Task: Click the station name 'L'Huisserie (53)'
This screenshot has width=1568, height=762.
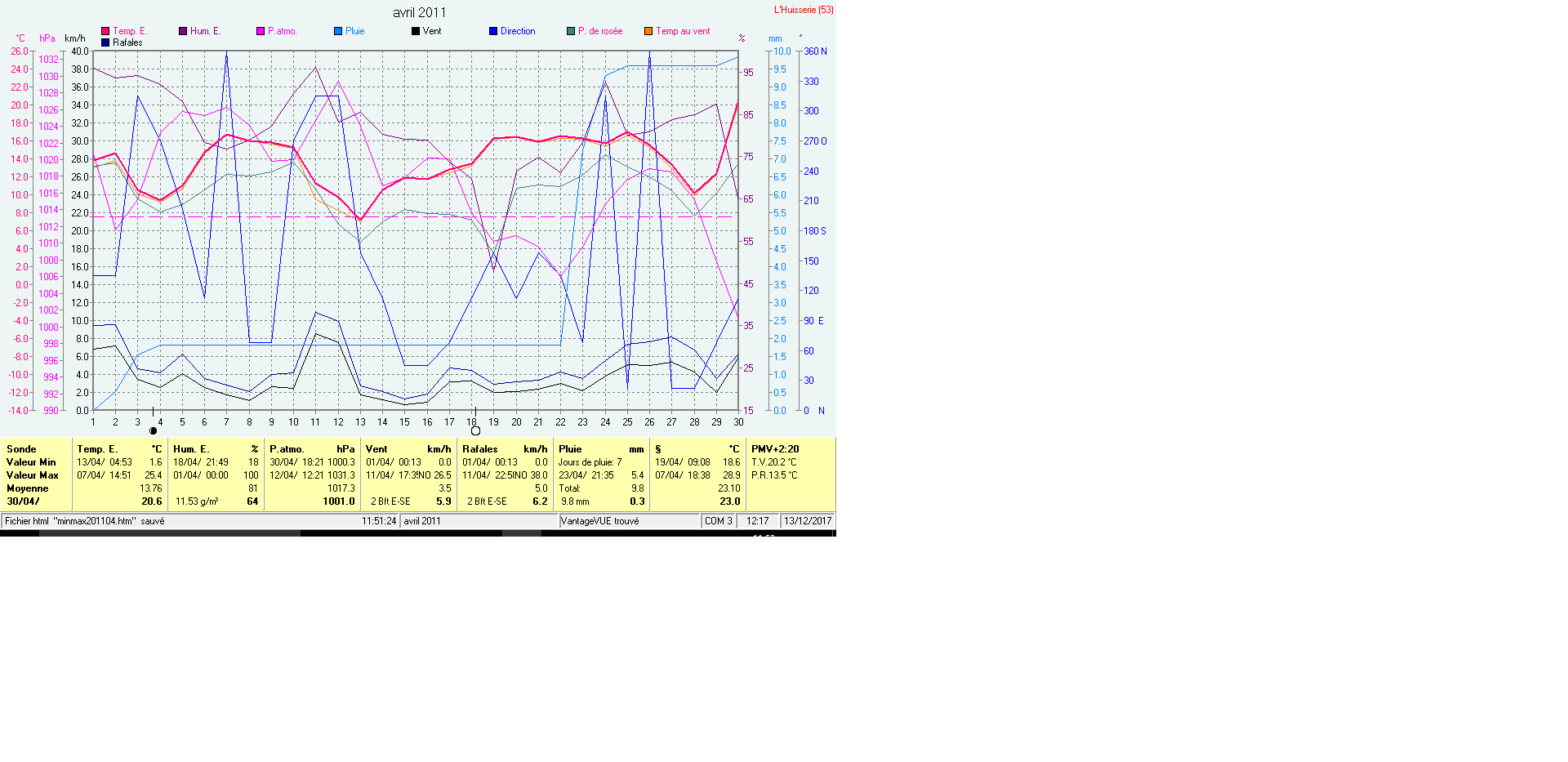Action: pos(804,10)
